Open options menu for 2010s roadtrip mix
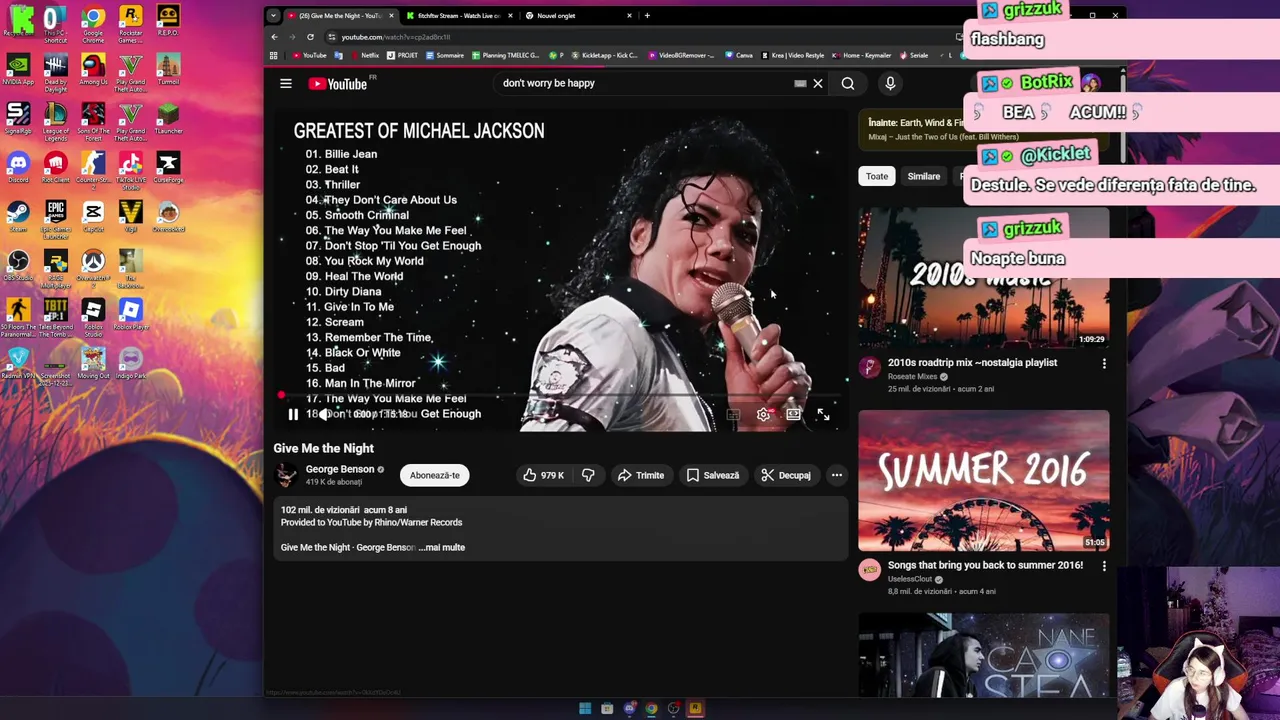 click(1104, 364)
